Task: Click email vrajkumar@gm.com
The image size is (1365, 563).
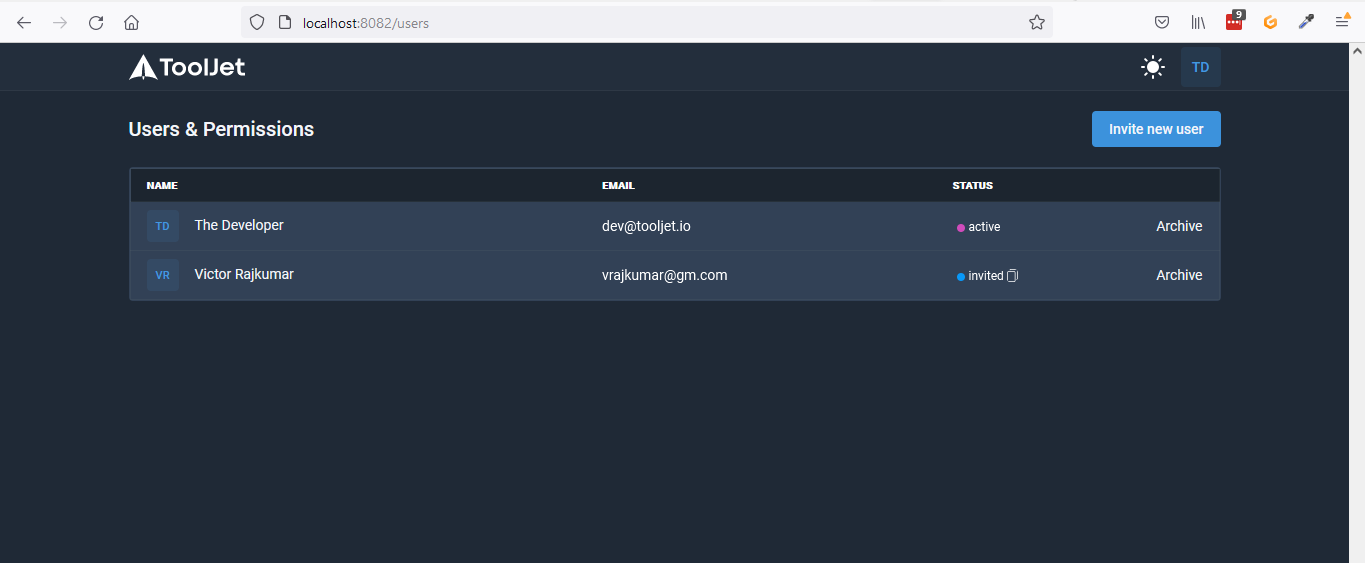Action: [x=664, y=275]
